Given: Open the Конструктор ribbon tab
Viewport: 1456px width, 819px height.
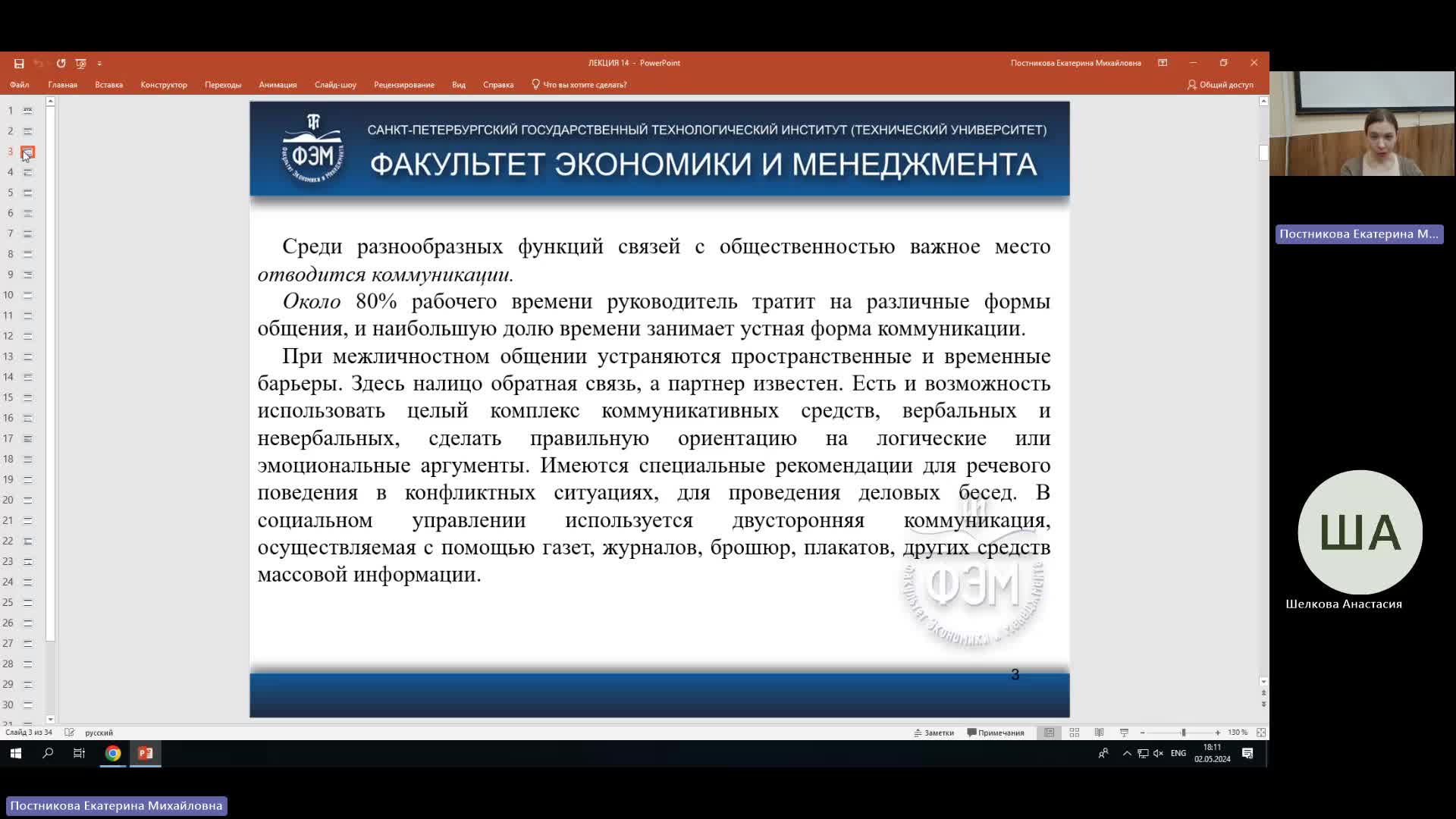Looking at the screenshot, I should coord(164,85).
